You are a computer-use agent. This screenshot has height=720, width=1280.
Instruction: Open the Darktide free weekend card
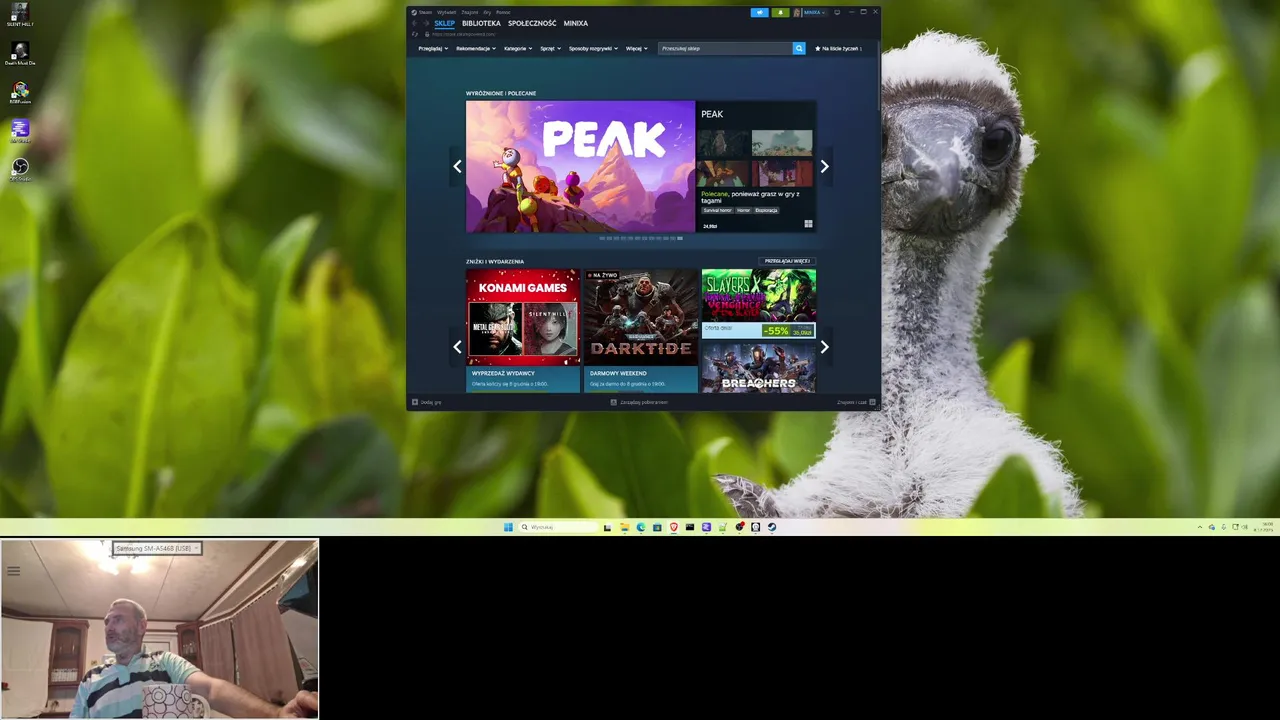tap(641, 331)
